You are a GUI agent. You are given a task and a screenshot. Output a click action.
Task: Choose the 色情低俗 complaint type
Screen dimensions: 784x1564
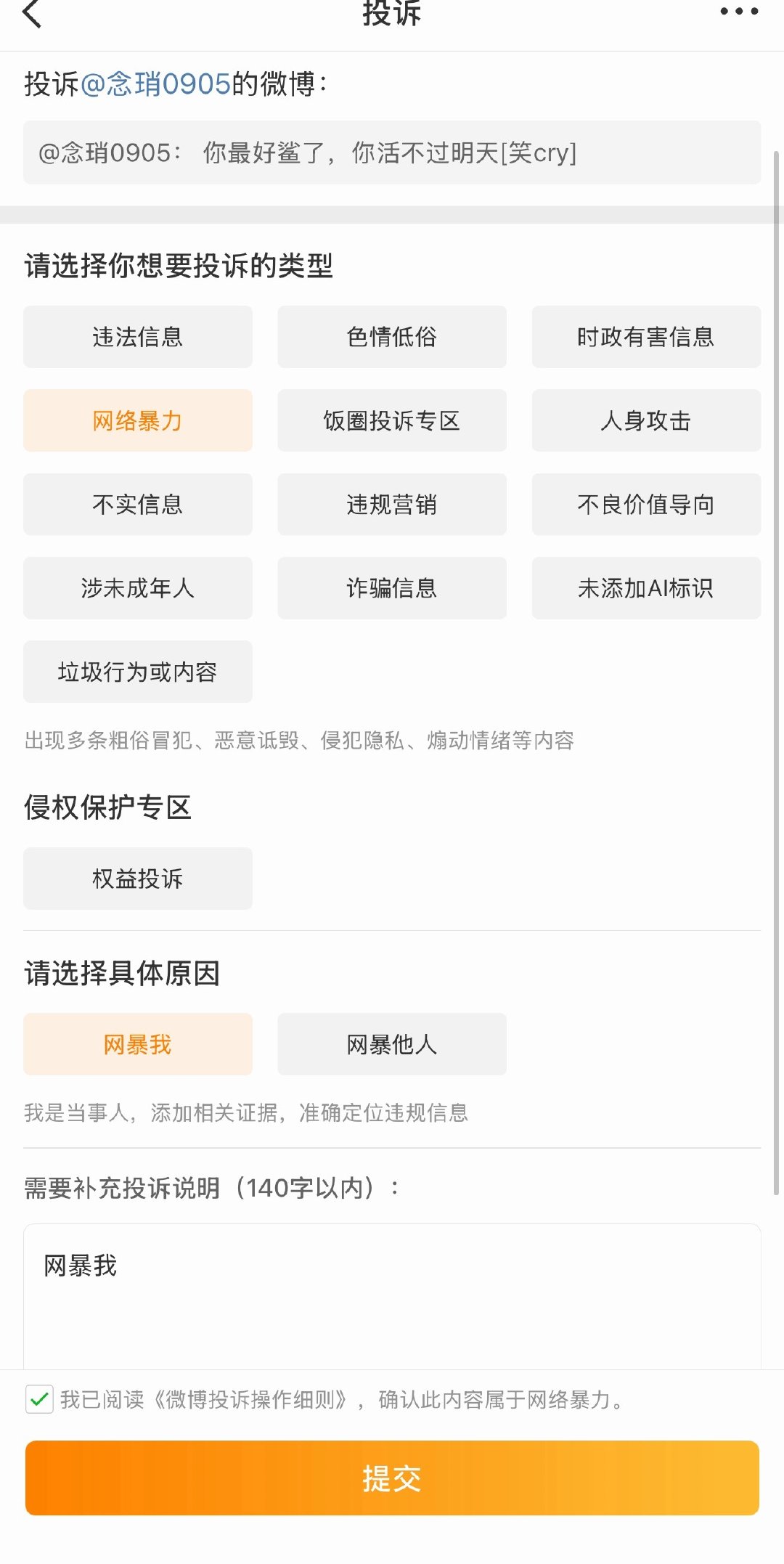[392, 337]
